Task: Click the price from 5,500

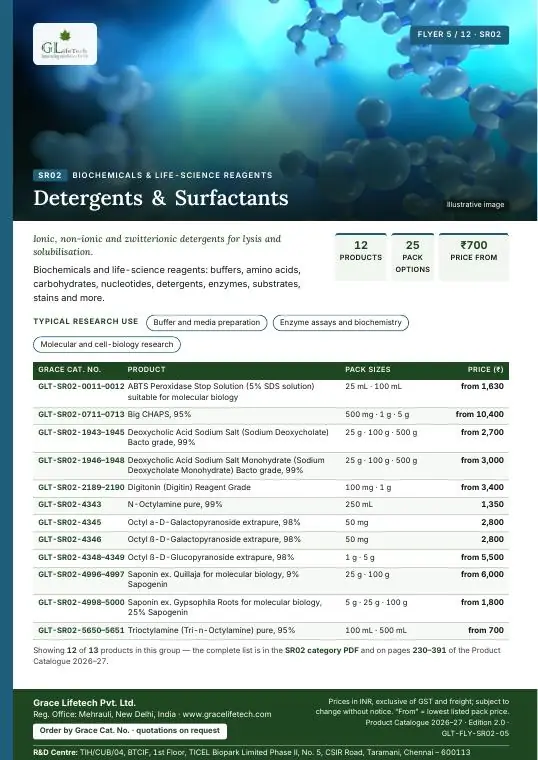Action: pos(482,557)
